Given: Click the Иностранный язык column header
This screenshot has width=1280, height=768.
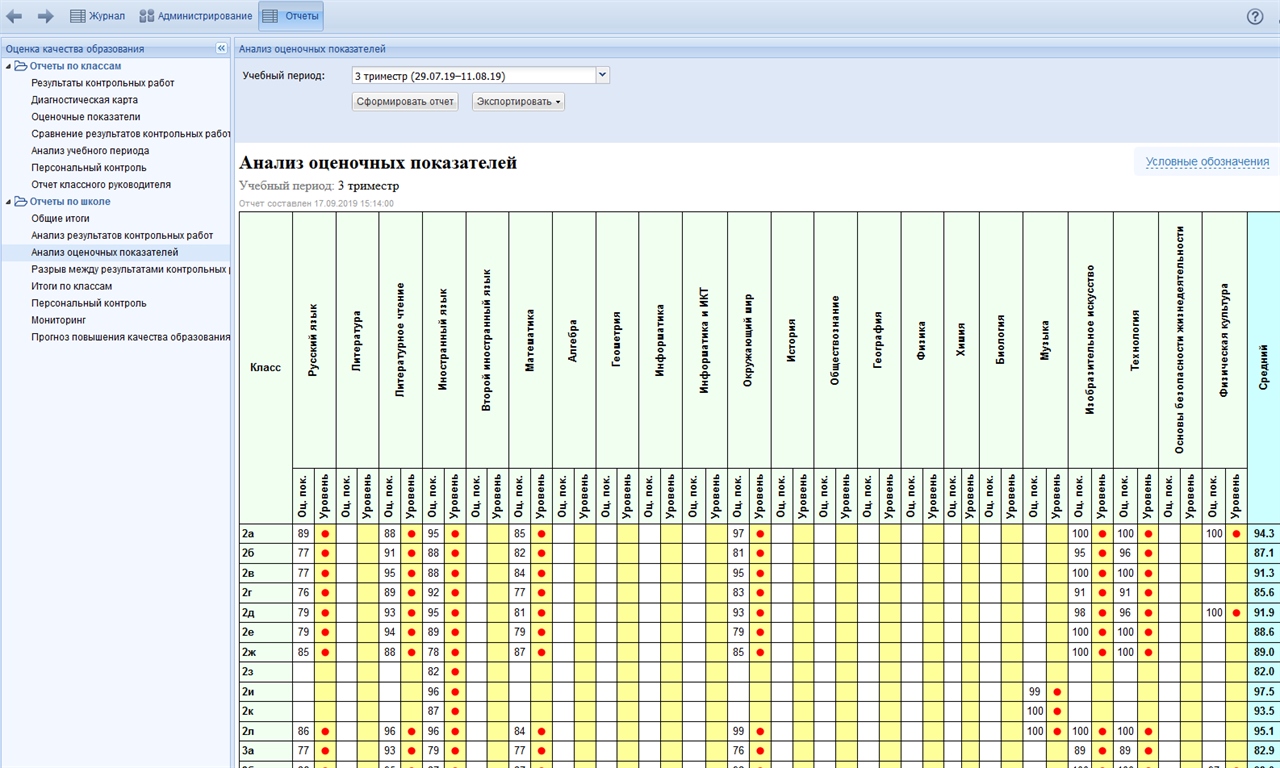Looking at the screenshot, I should pyautogui.click(x=443, y=339).
